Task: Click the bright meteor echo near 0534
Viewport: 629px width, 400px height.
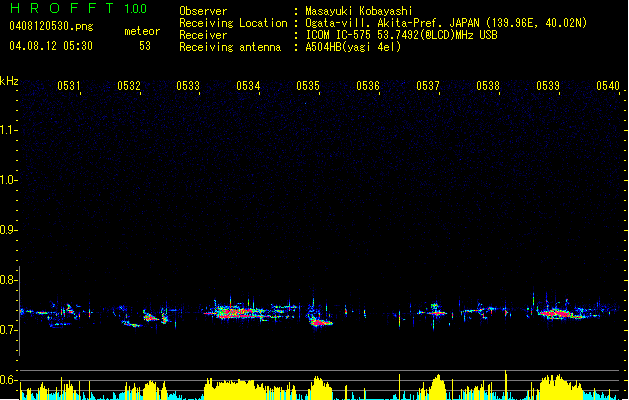Action: [237, 312]
